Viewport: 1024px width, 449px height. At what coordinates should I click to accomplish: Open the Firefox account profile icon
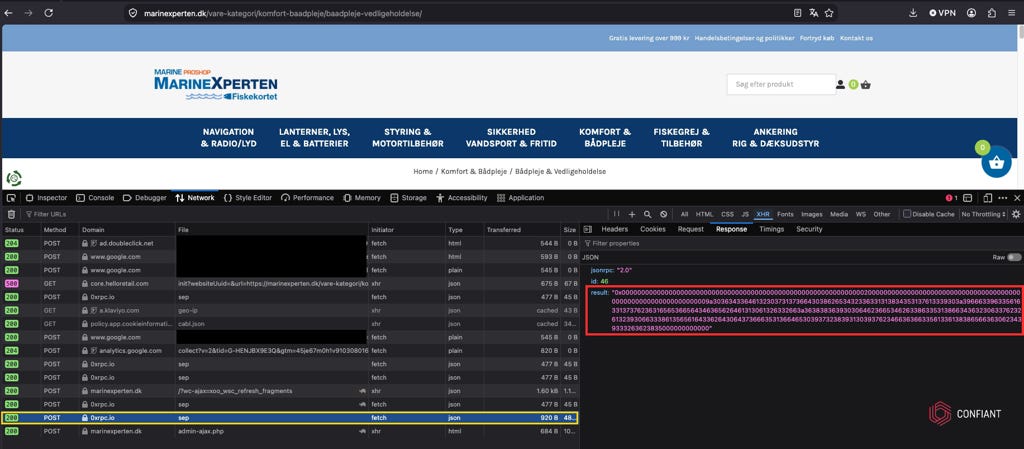tap(972, 12)
